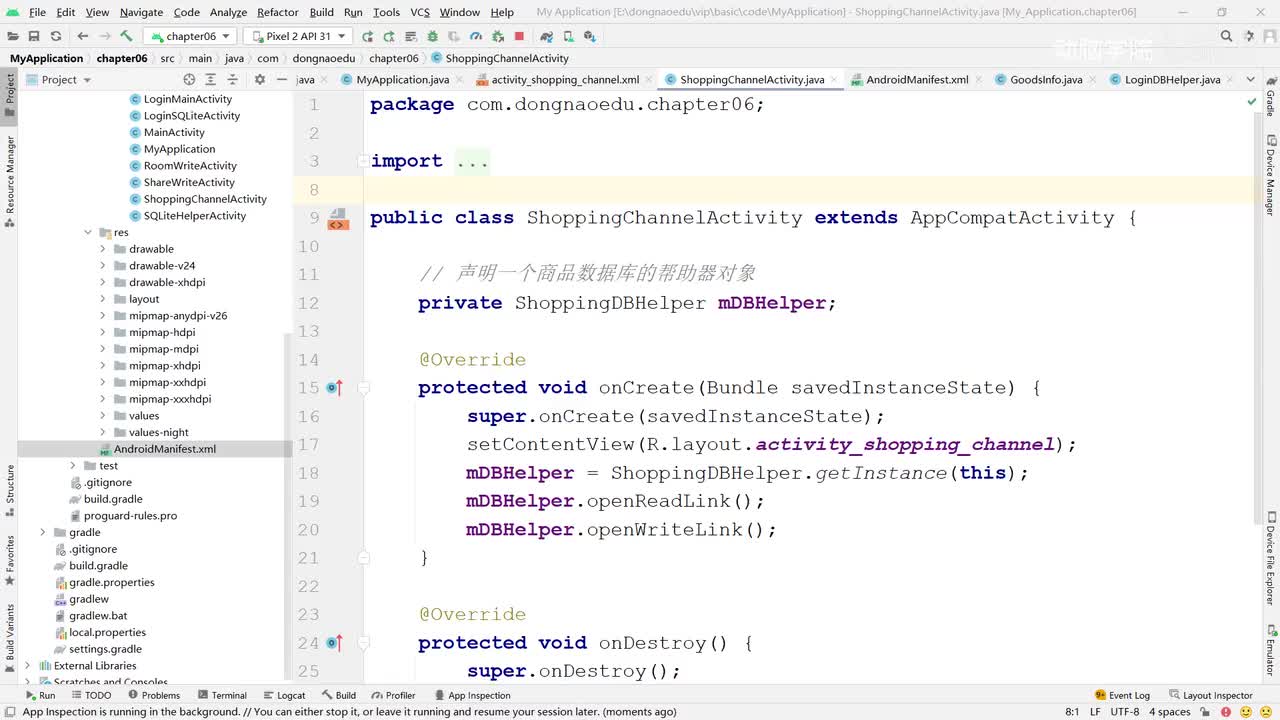This screenshot has height=720, width=1280.
Task: Click the override gutter icon beside onCreate
Action: tap(334, 387)
